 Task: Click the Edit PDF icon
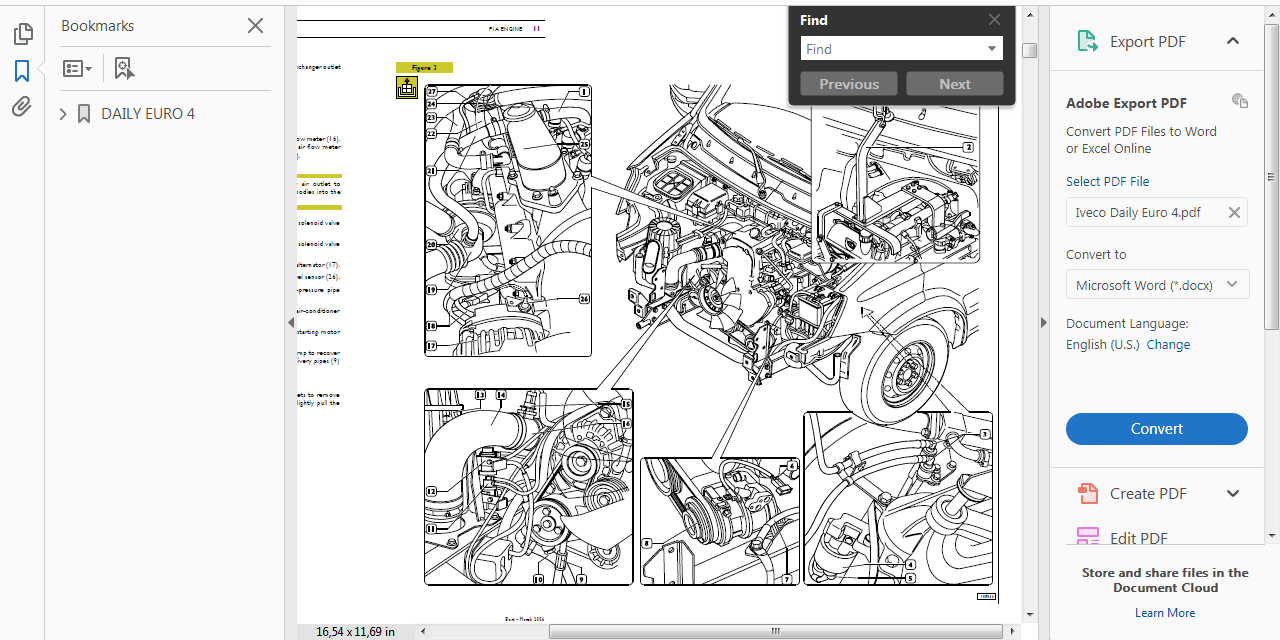[1087, 538]
